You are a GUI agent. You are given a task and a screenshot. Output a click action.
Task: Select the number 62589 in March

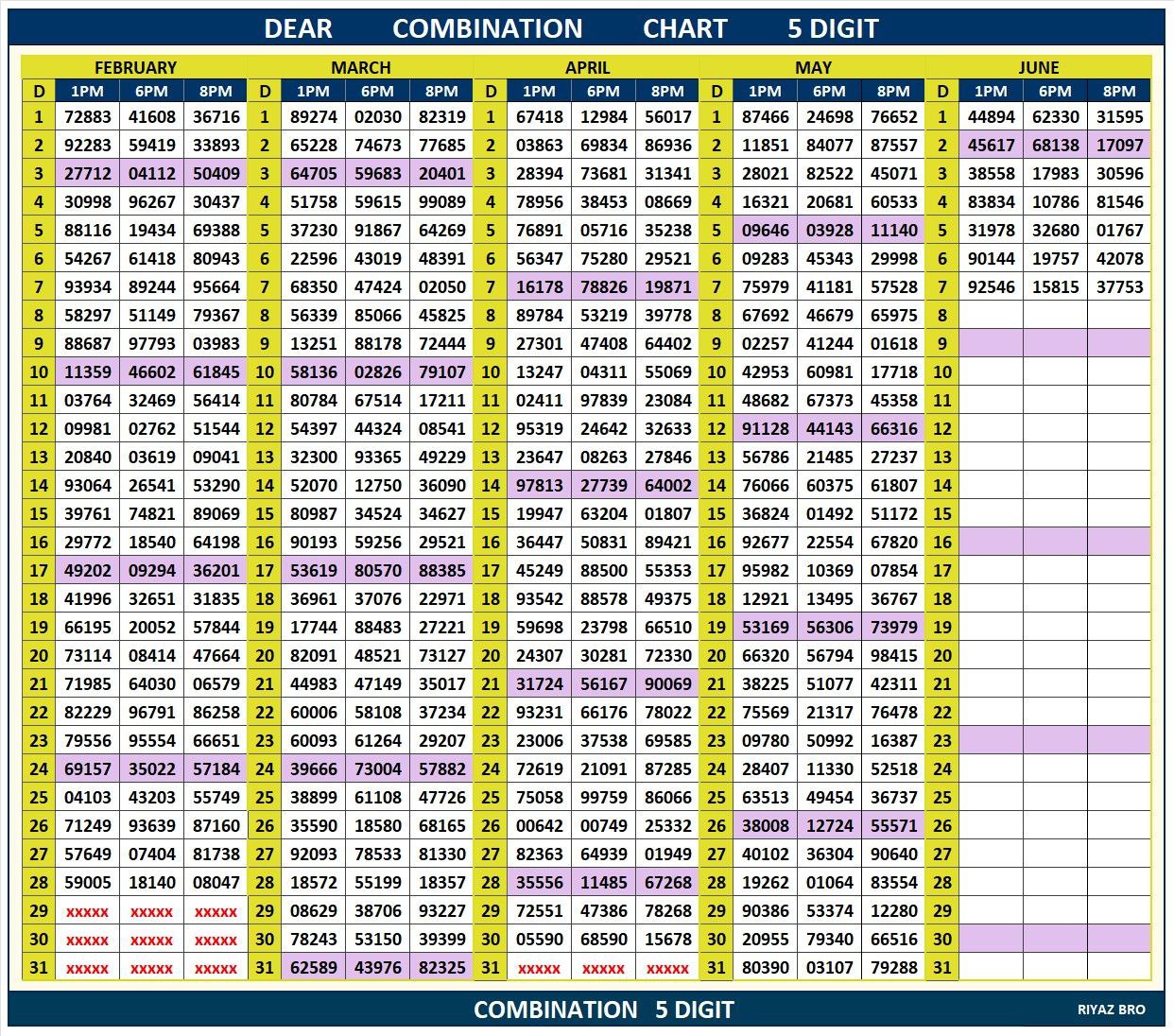coord(313,968)
